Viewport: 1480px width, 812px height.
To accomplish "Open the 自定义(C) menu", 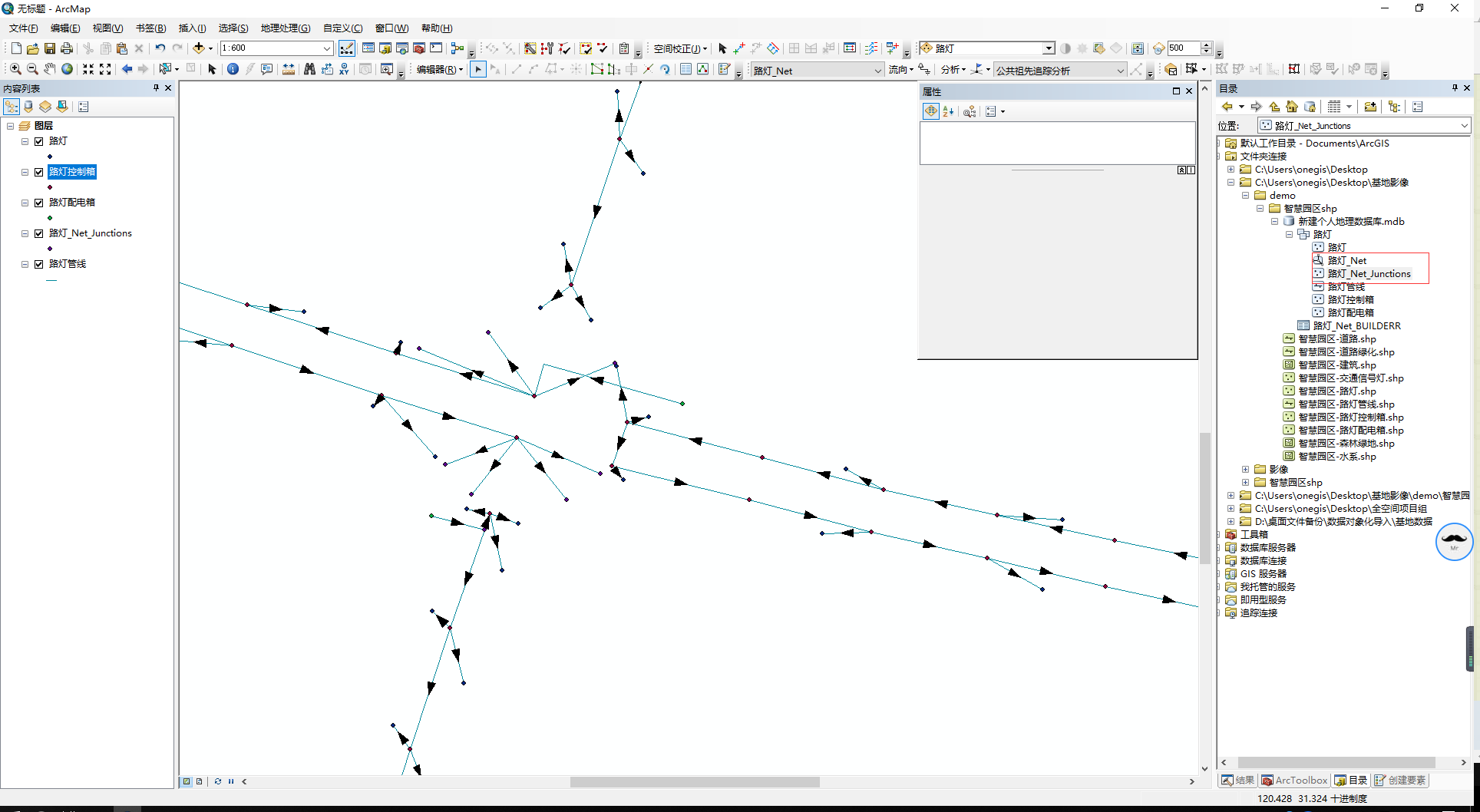I will point(342,28).
